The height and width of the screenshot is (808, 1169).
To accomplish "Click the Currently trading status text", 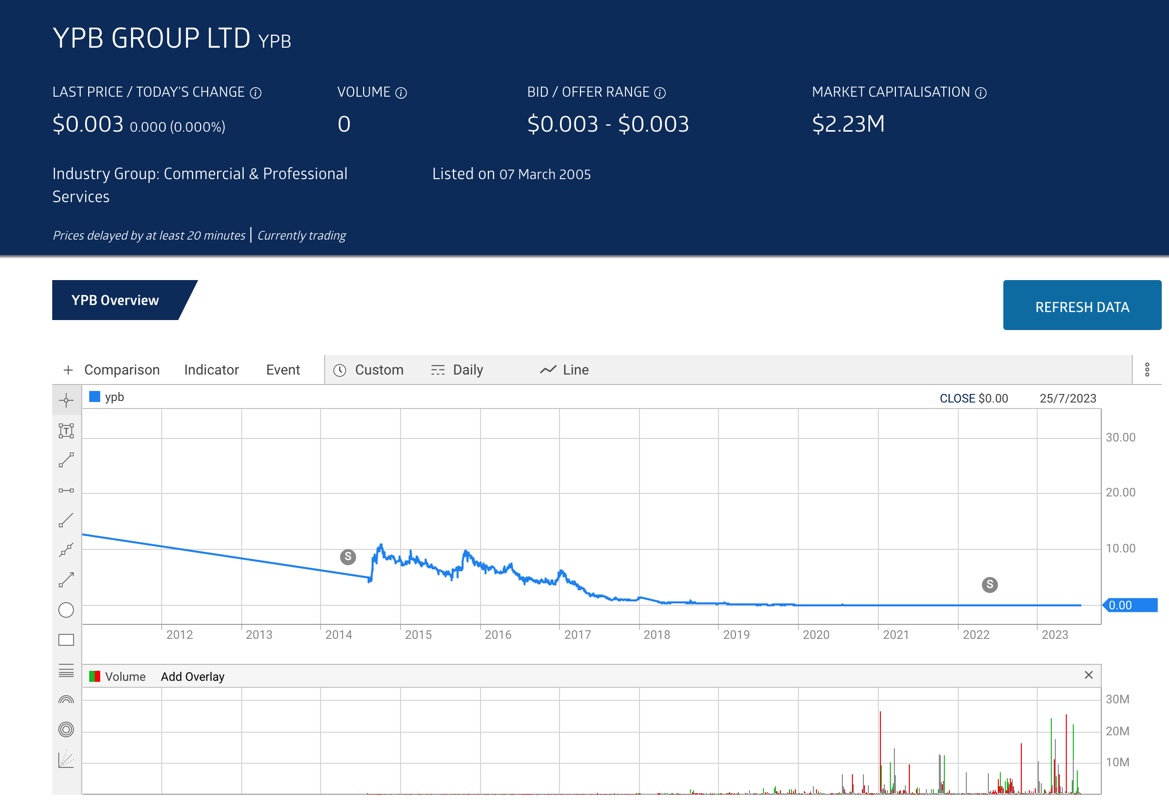I will tap(301, 236).
